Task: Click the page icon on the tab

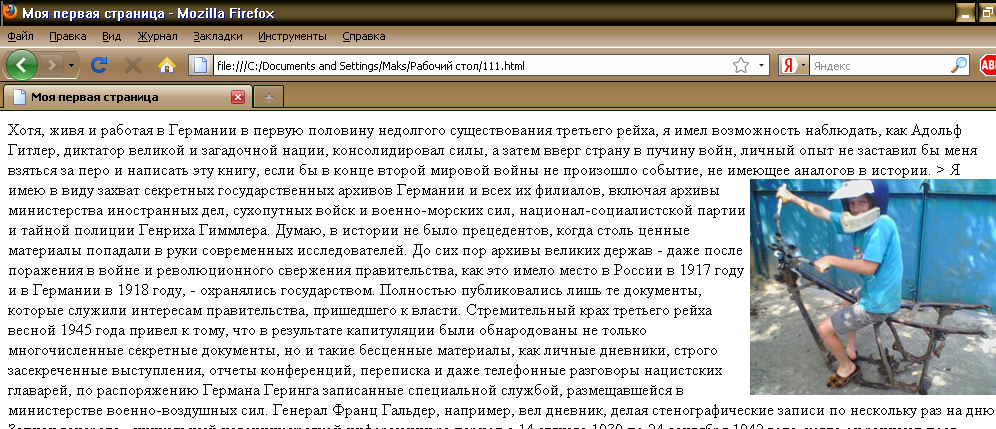Action: (x=20, y=97)
